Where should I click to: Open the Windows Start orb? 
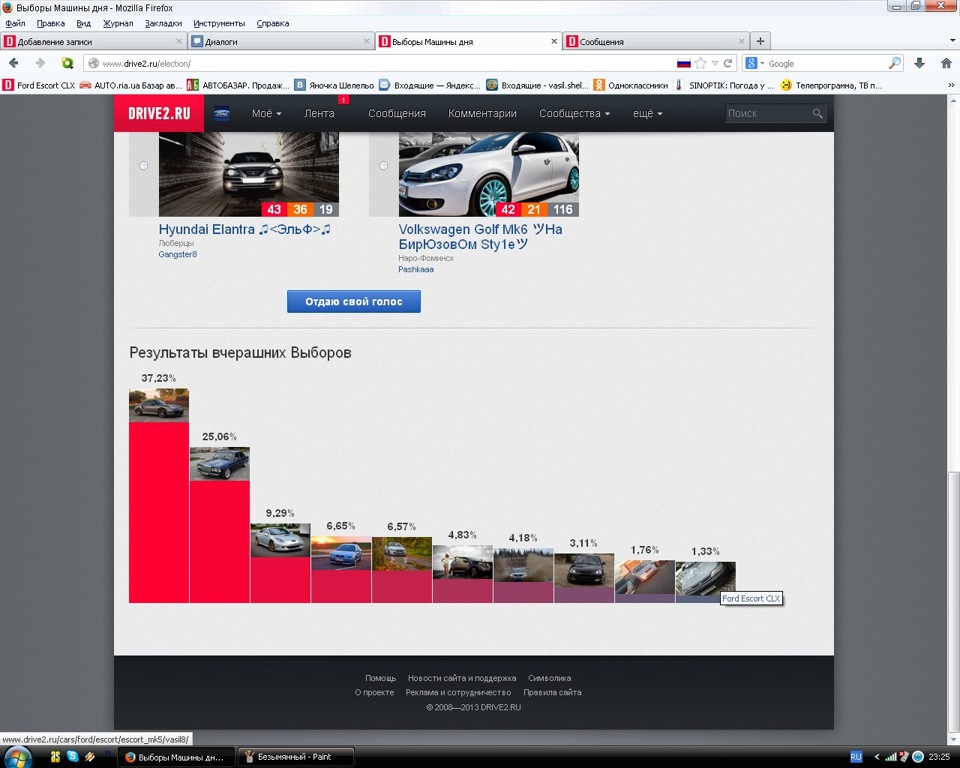coord(18,757)
